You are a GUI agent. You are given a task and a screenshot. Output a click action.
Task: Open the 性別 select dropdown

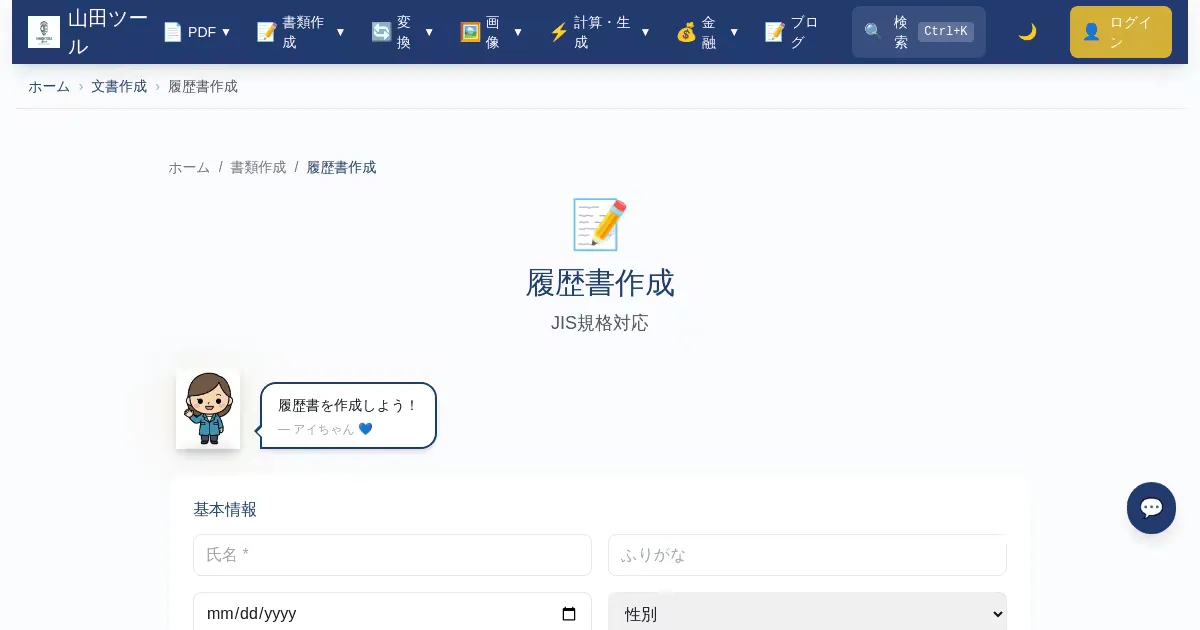tap(807, 614)
